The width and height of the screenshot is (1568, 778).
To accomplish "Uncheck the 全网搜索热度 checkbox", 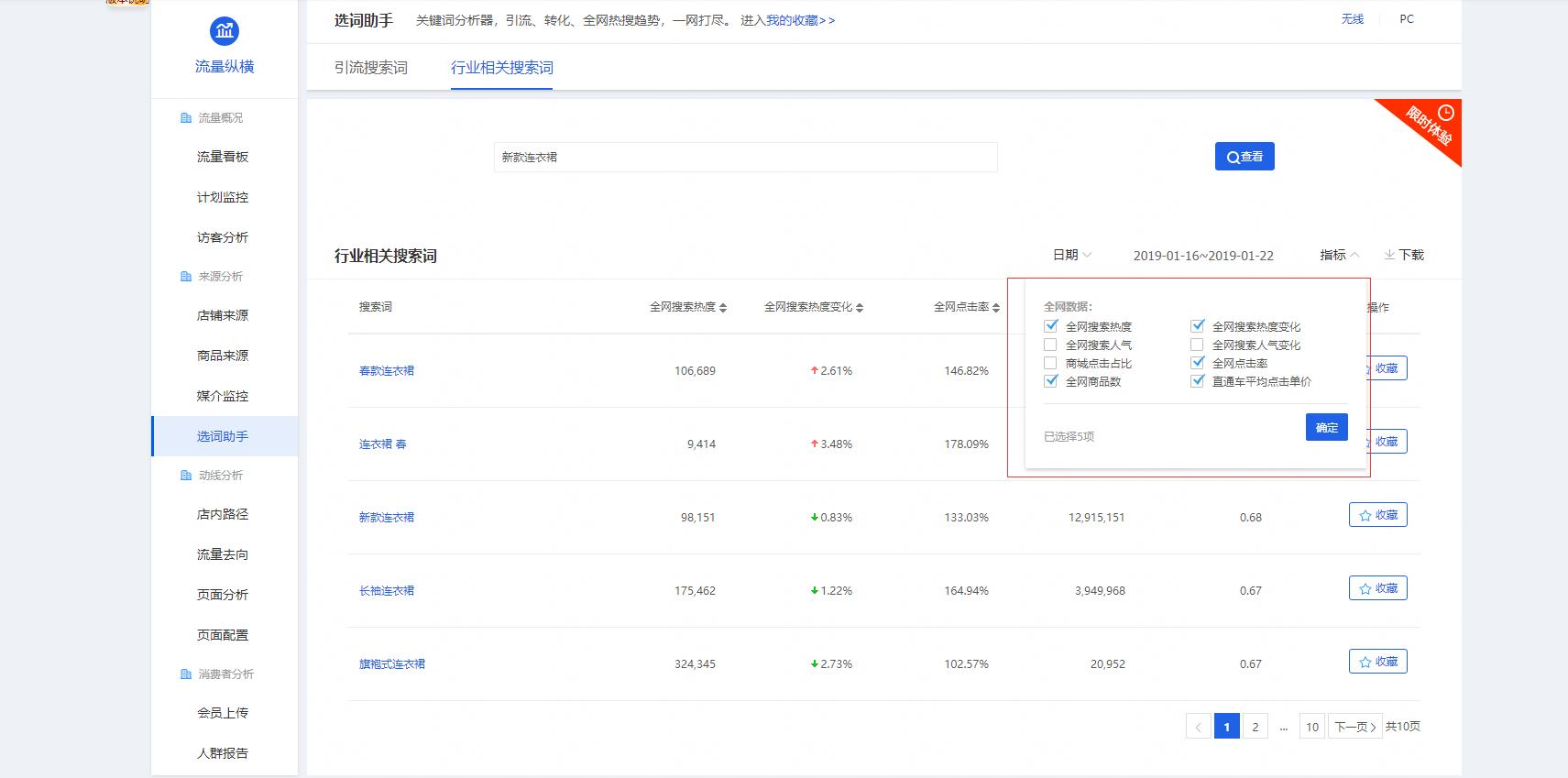I will [x=1051, y=325].
